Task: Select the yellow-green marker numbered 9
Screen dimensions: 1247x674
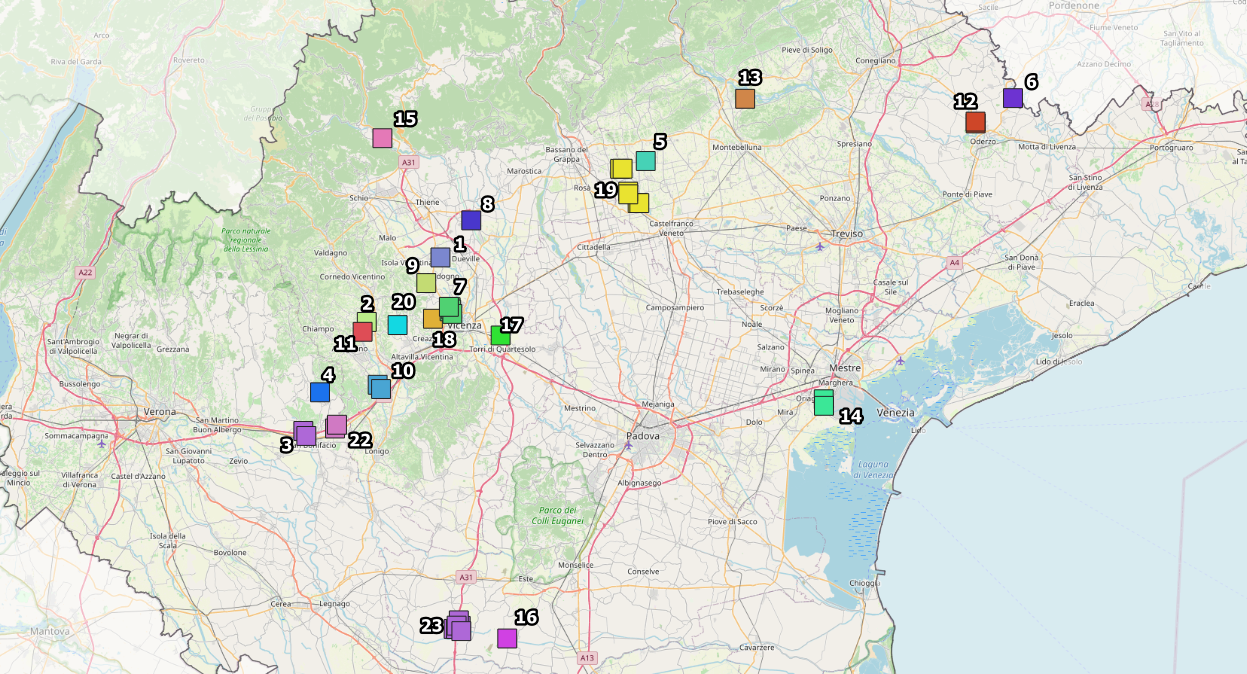Action: tap(426, 282)
